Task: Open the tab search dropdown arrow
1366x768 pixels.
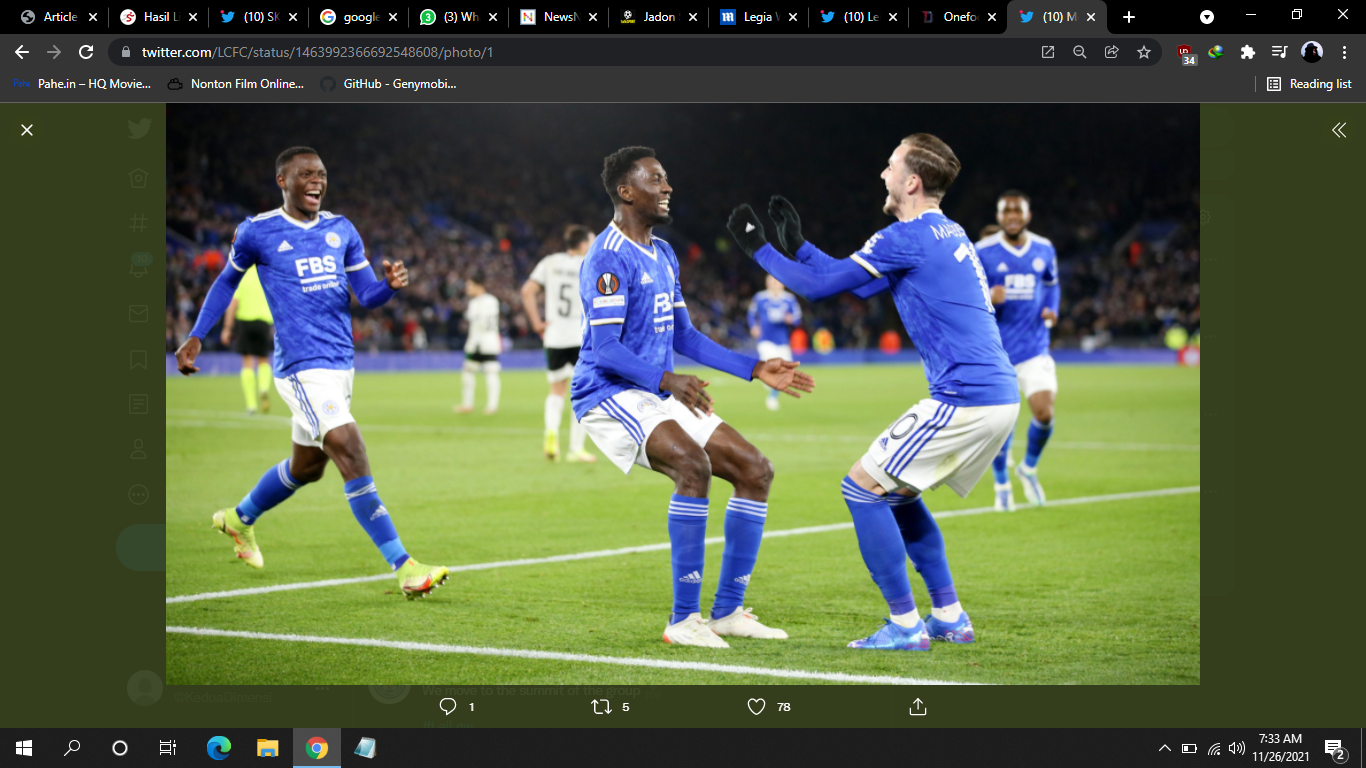Action: coord(1207,17)
